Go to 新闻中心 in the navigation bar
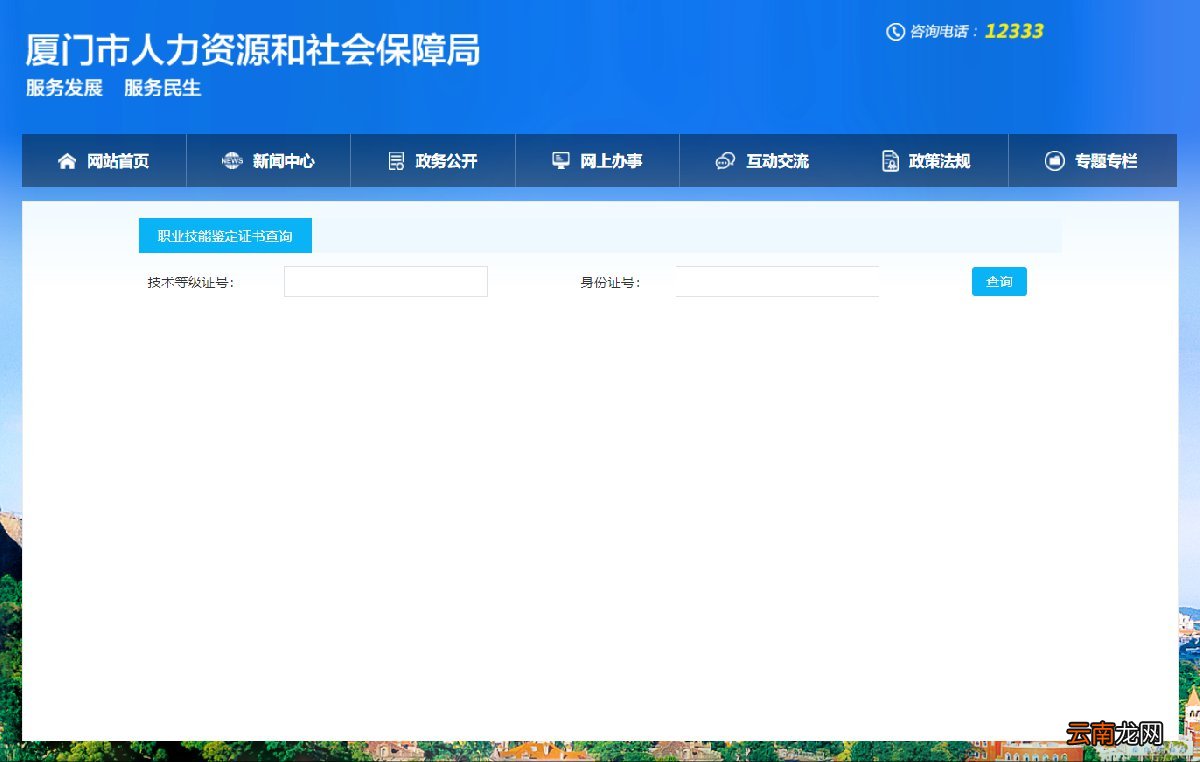1200x762 pixels. [x=269, y=161]
